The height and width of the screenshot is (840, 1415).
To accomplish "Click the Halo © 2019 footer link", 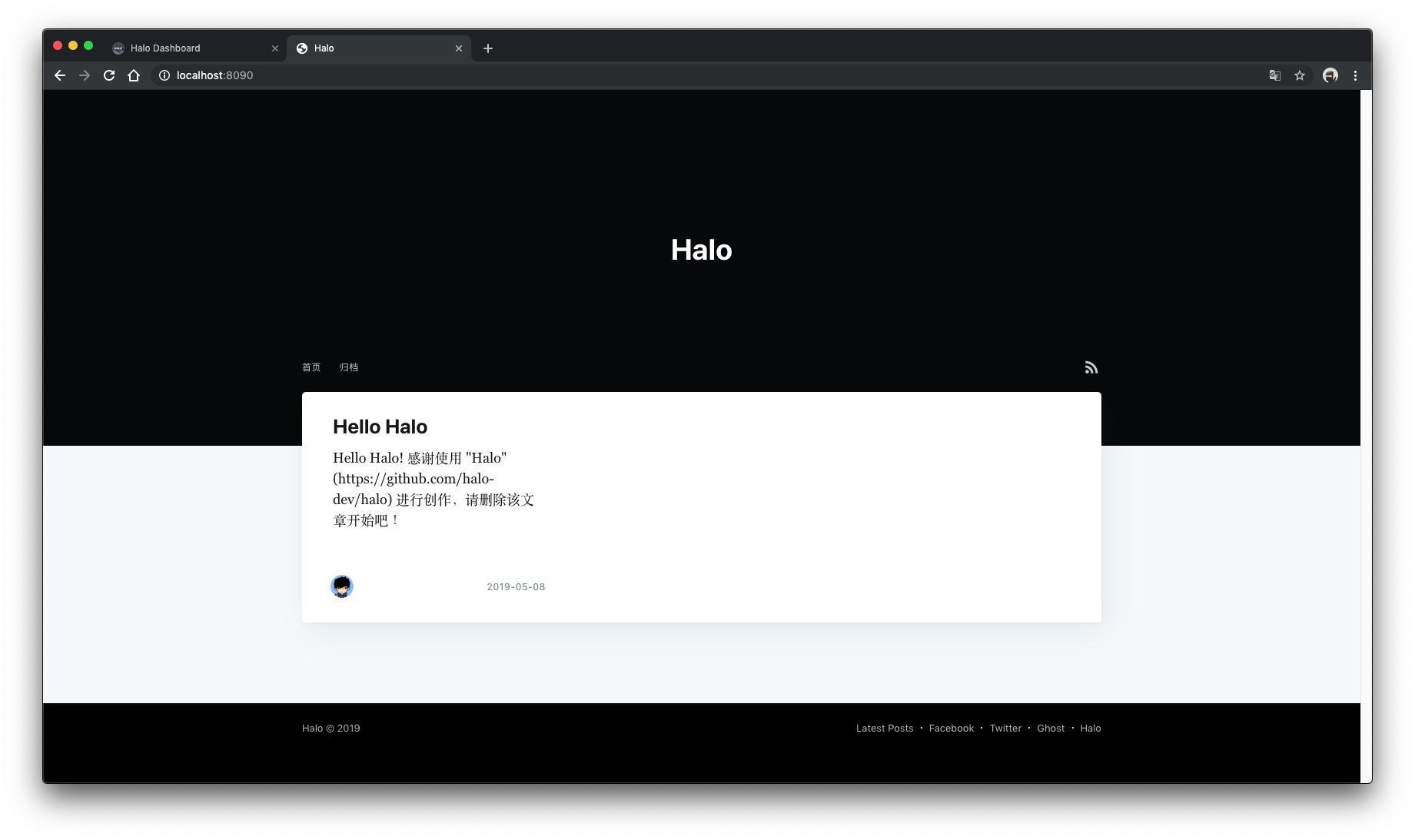I will click(x=330, y=729).
